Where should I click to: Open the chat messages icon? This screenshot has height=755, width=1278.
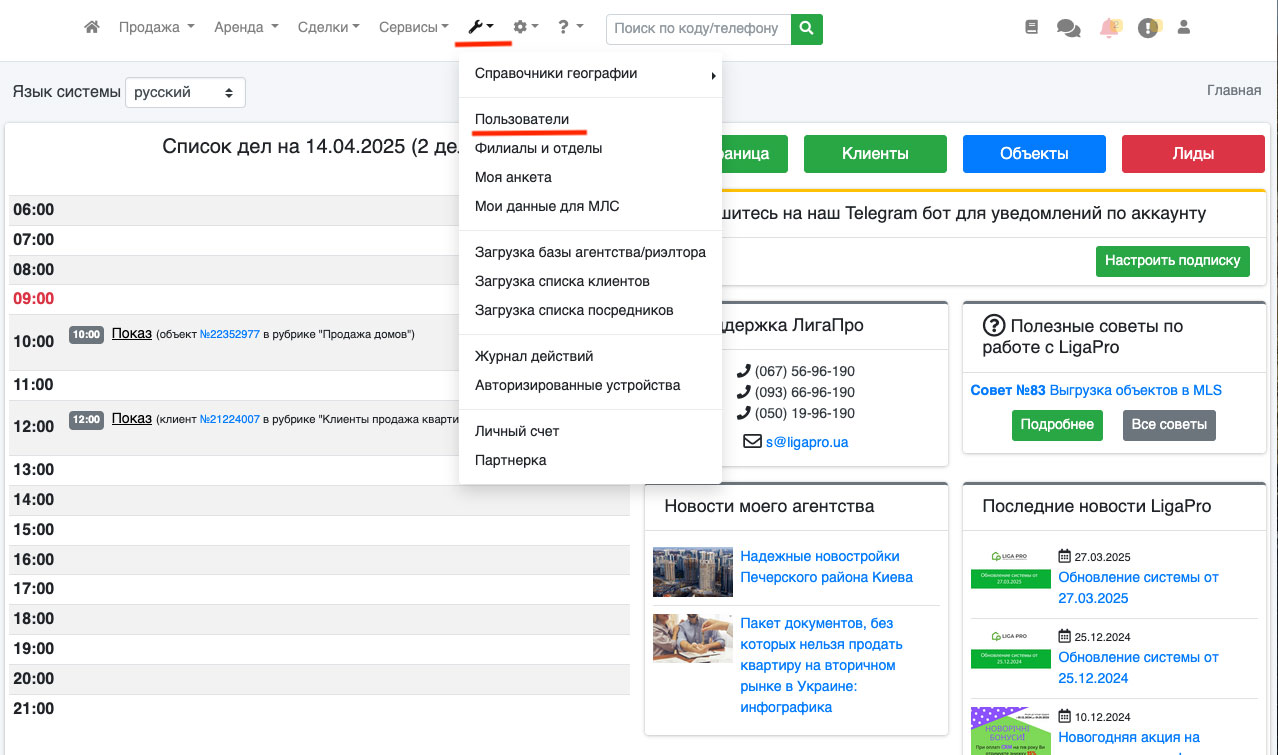1068,29
